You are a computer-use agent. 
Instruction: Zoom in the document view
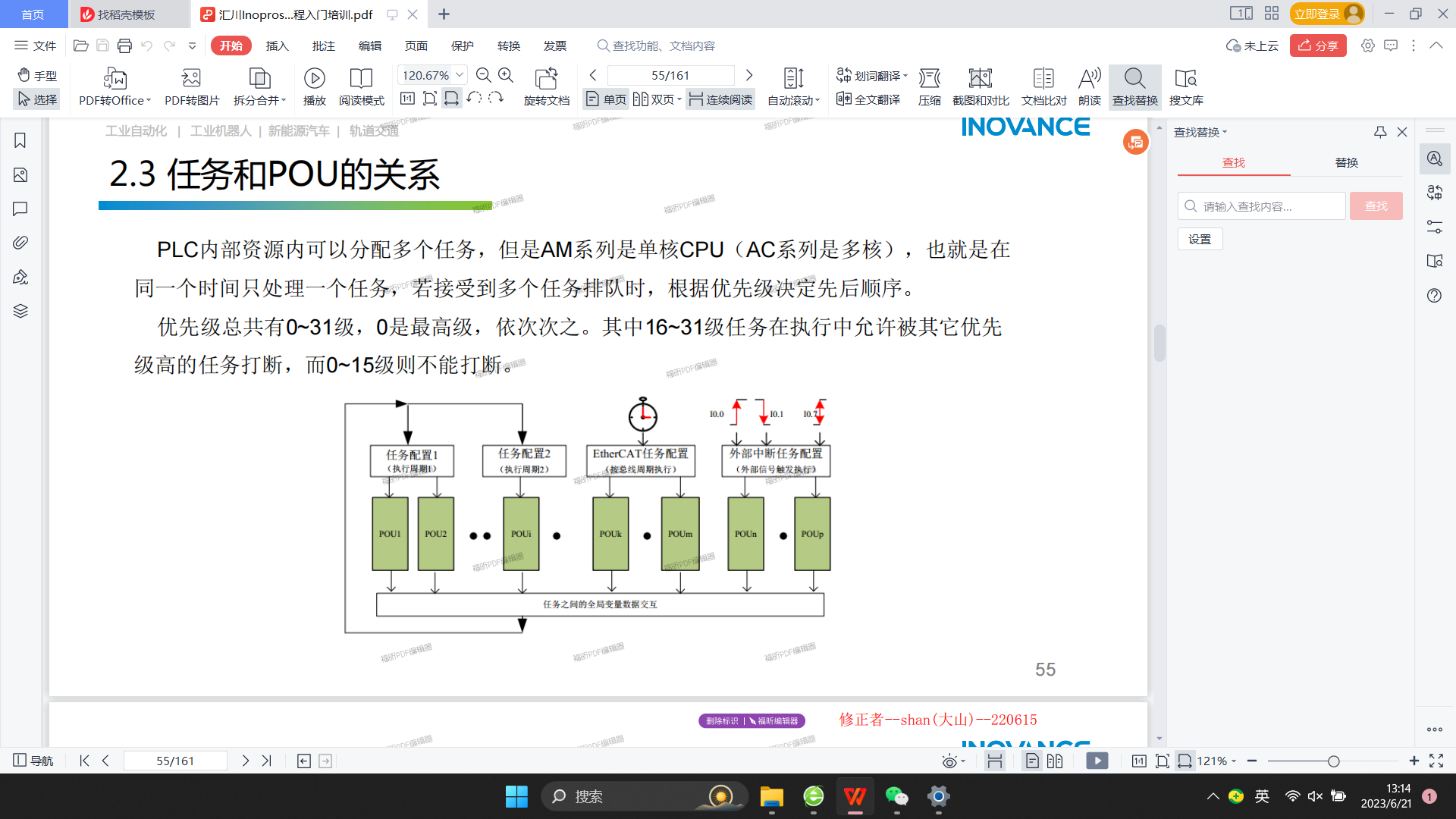tap(506, 75)
